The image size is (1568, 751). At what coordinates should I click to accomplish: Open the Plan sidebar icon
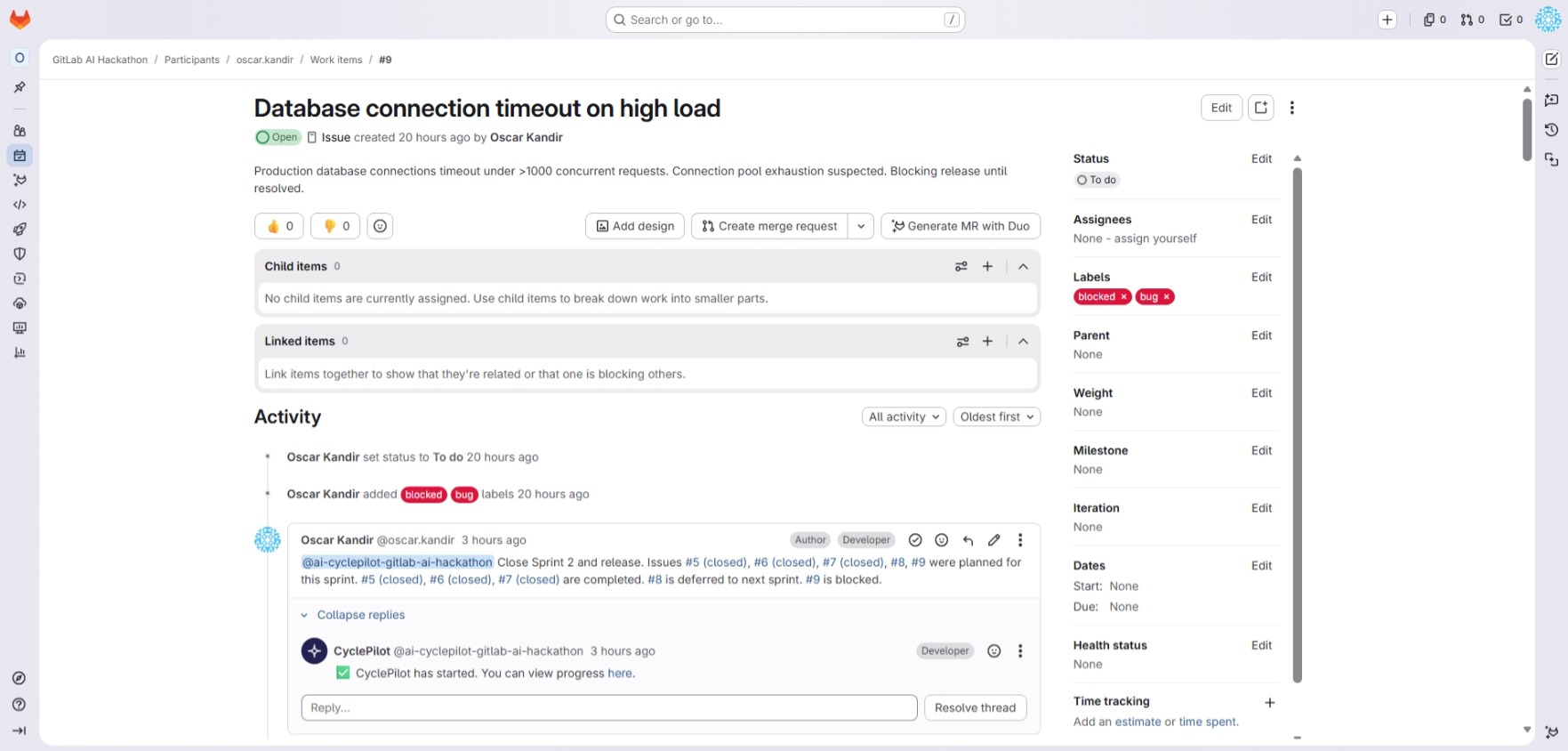coord(20,156)
